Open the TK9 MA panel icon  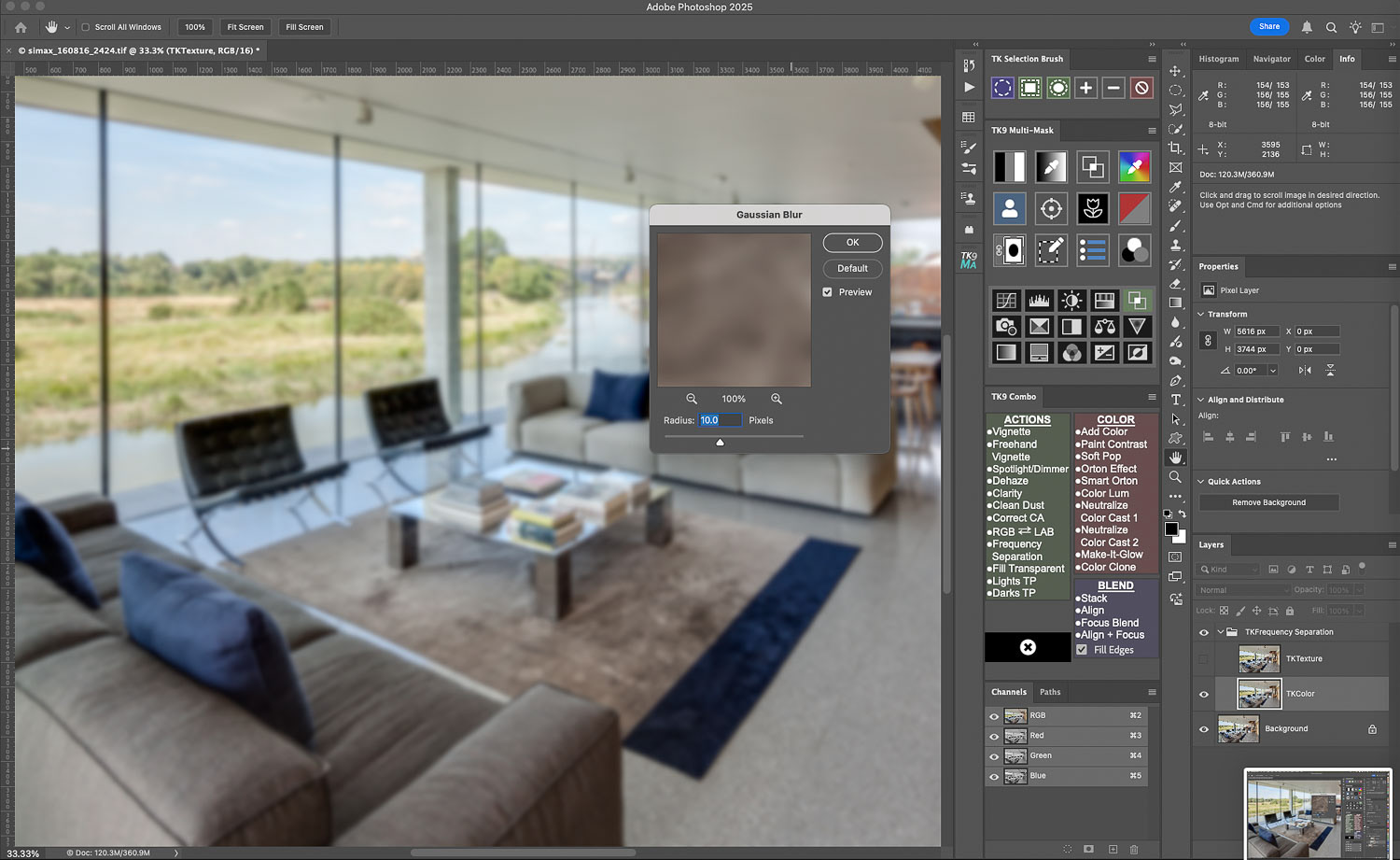click(x=969, y=260)
